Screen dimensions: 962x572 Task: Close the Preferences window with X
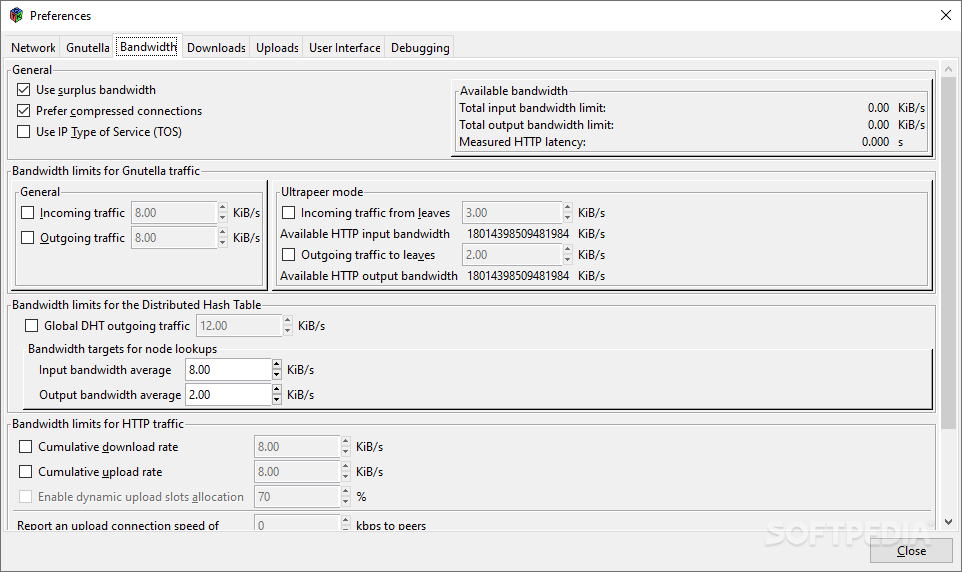tap(945, 15)
